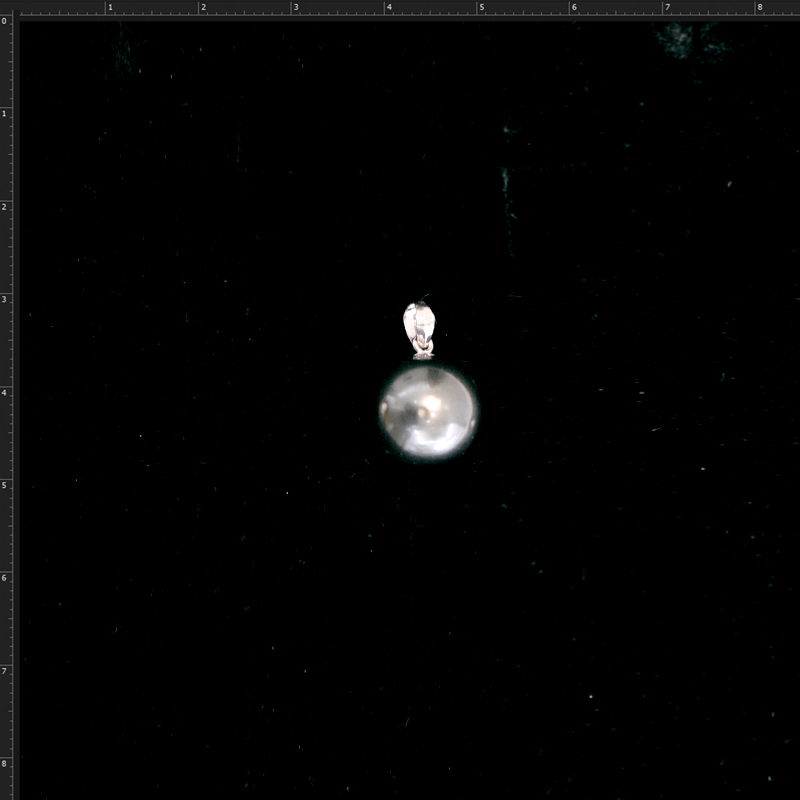Click the silver bail above the pearl

[x=420, y=329]
